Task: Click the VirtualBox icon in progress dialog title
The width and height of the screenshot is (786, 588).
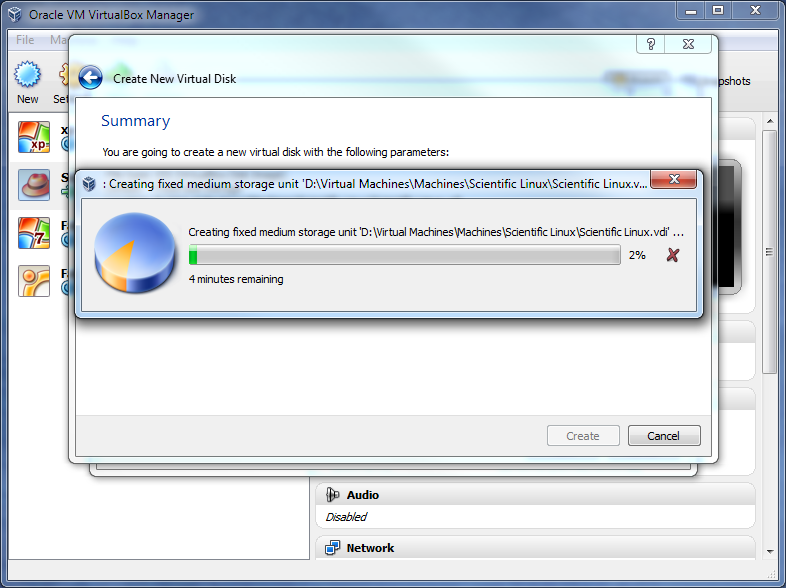Action: coord(89,184)
